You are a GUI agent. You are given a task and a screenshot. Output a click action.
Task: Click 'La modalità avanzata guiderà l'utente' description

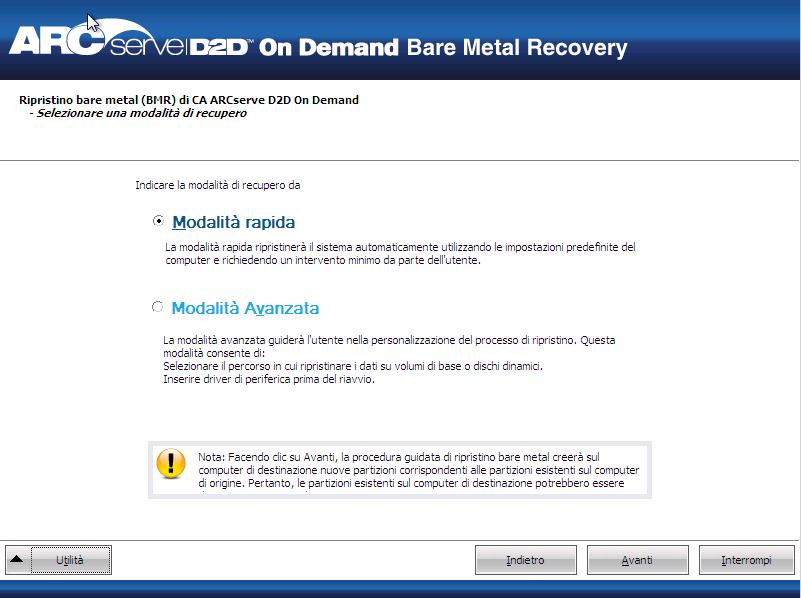click(389, 347)
